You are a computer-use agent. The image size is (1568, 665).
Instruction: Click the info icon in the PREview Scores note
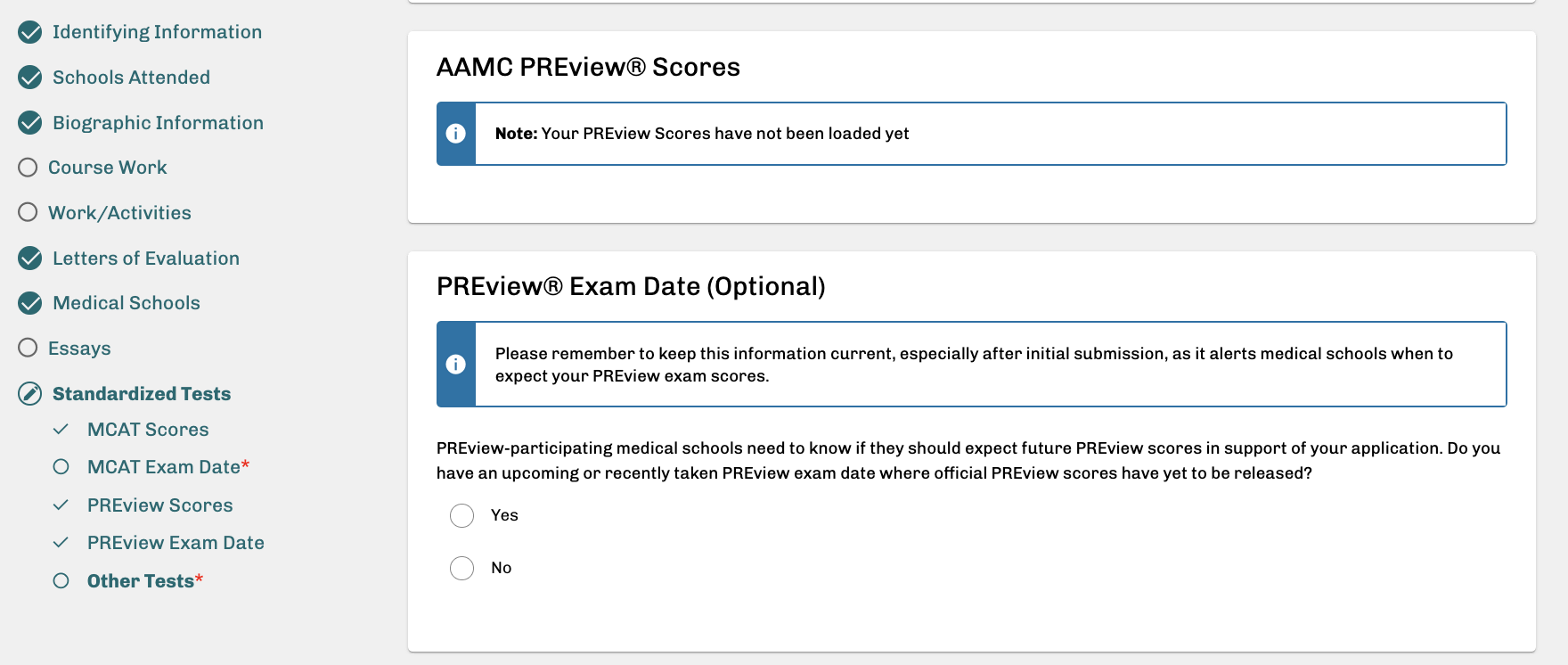[456, 133]
